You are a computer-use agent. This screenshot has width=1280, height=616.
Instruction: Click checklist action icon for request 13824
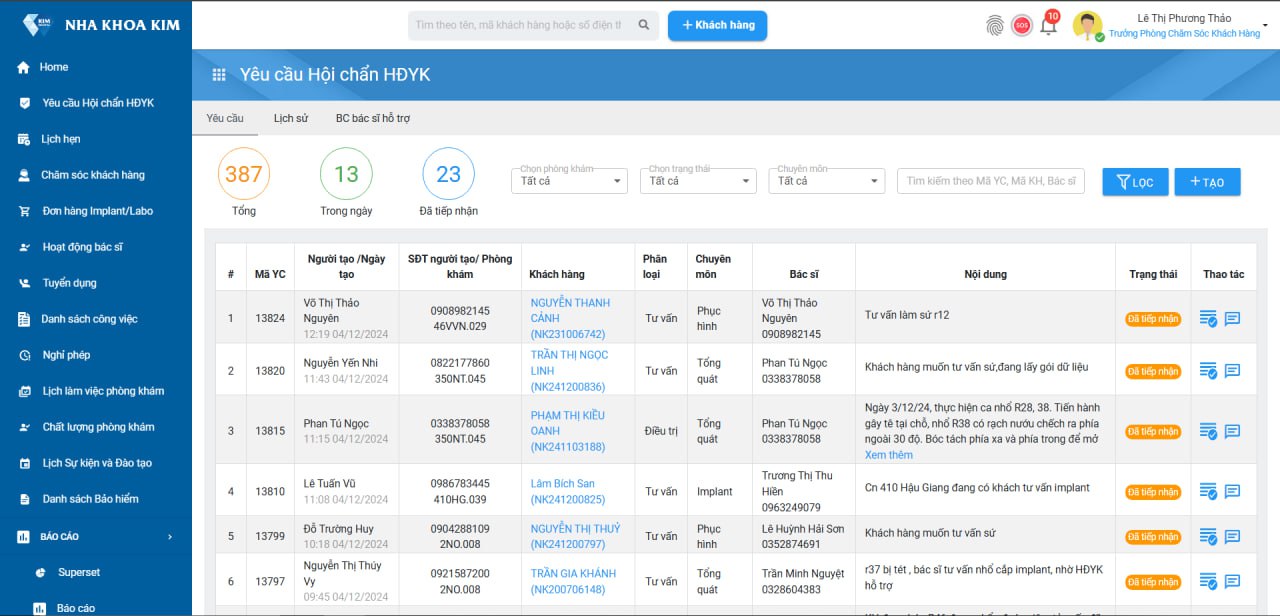click(x=1208, y=319)
